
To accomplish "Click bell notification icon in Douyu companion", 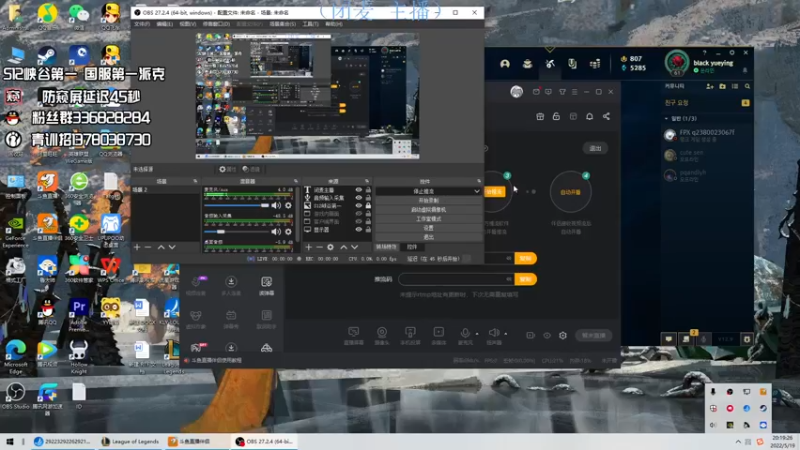I will 589,116.
